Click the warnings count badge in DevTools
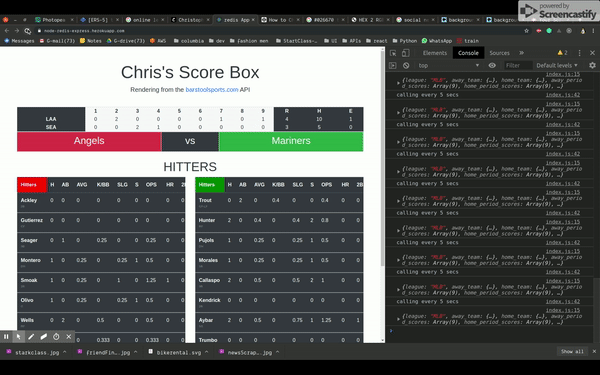 [x=562, y=53]
